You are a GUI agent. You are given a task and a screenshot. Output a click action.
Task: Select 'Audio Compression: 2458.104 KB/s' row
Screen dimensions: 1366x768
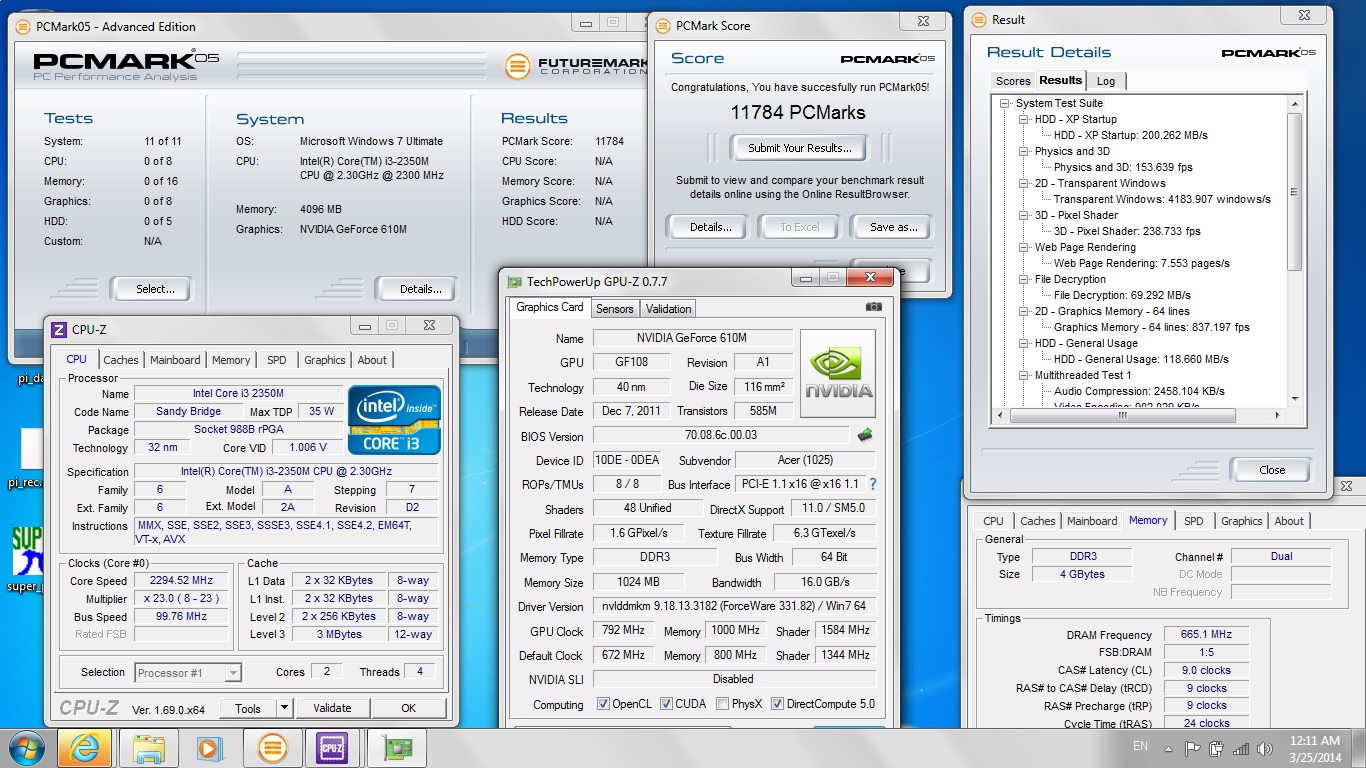point(1139,391)
